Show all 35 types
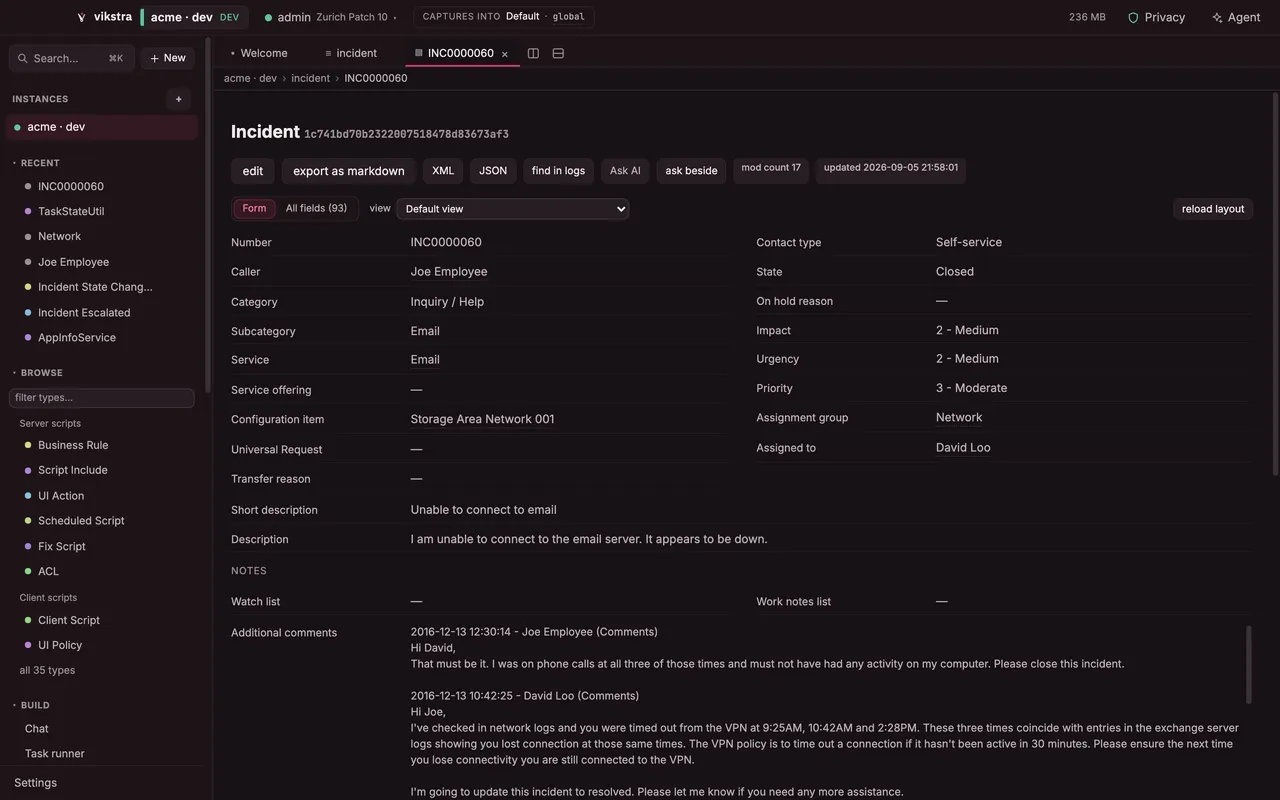1280x800 pixels. [x=47, y=670]
